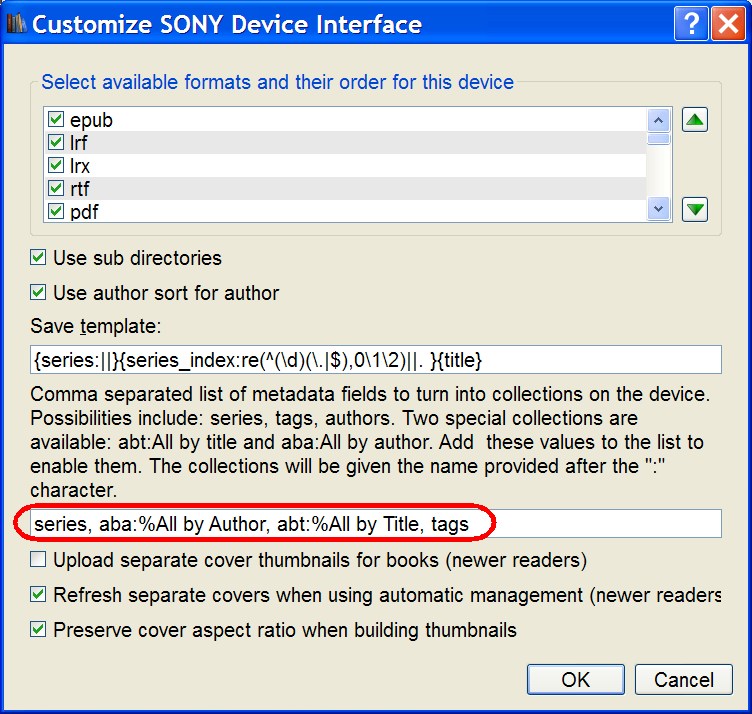The width and height of the screenshot is (752, 714).
Task: Uncheck Refresh separate covers option
Action: pos(38,594)
